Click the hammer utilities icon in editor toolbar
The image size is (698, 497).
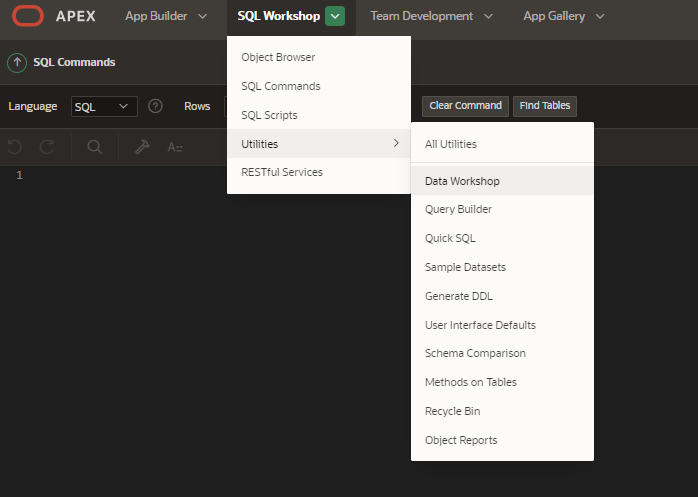(x=142, y=147)
